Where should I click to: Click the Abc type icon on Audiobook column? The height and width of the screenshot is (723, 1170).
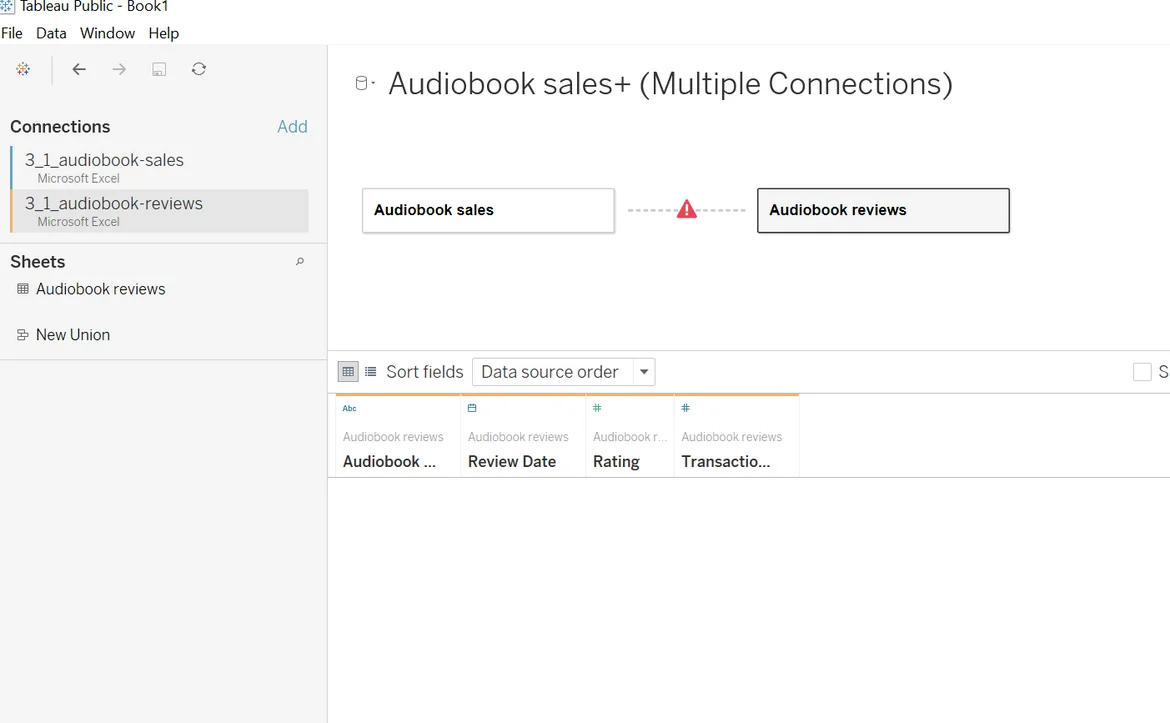[x=349, y=408]
